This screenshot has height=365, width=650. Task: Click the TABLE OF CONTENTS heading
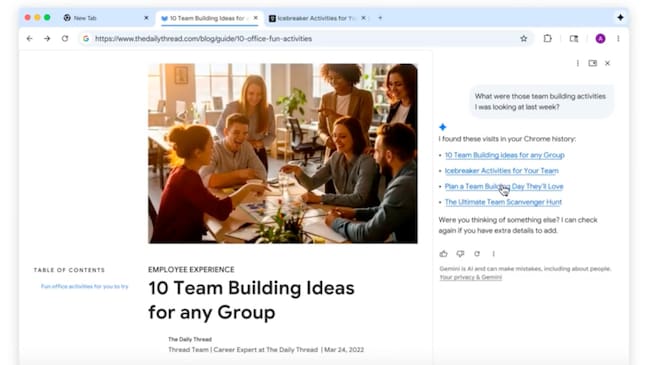[69, 270]
